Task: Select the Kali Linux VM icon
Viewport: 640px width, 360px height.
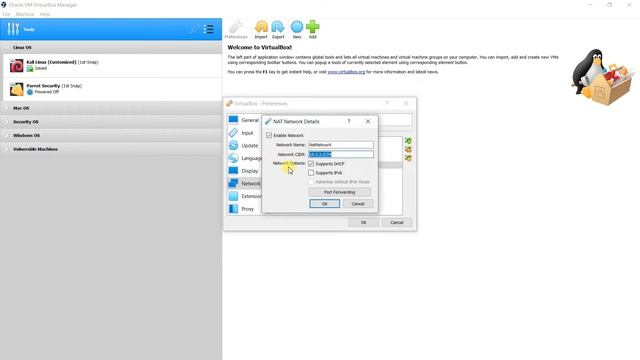Action: pos(17,65)
